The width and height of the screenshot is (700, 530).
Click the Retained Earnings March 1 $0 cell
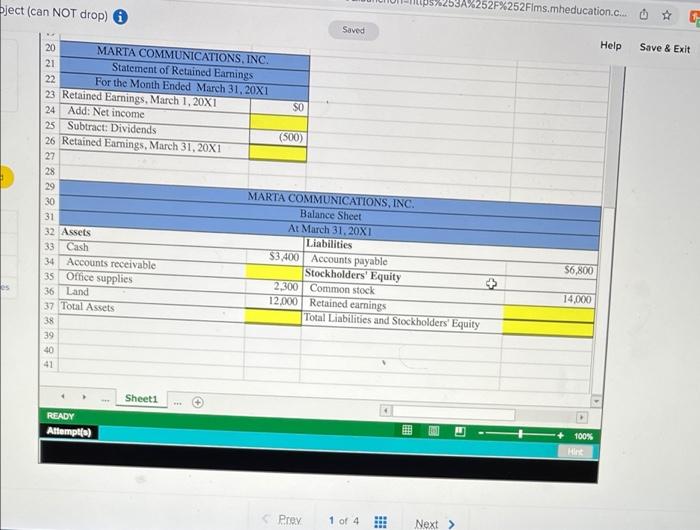click(x=279, y=107)
